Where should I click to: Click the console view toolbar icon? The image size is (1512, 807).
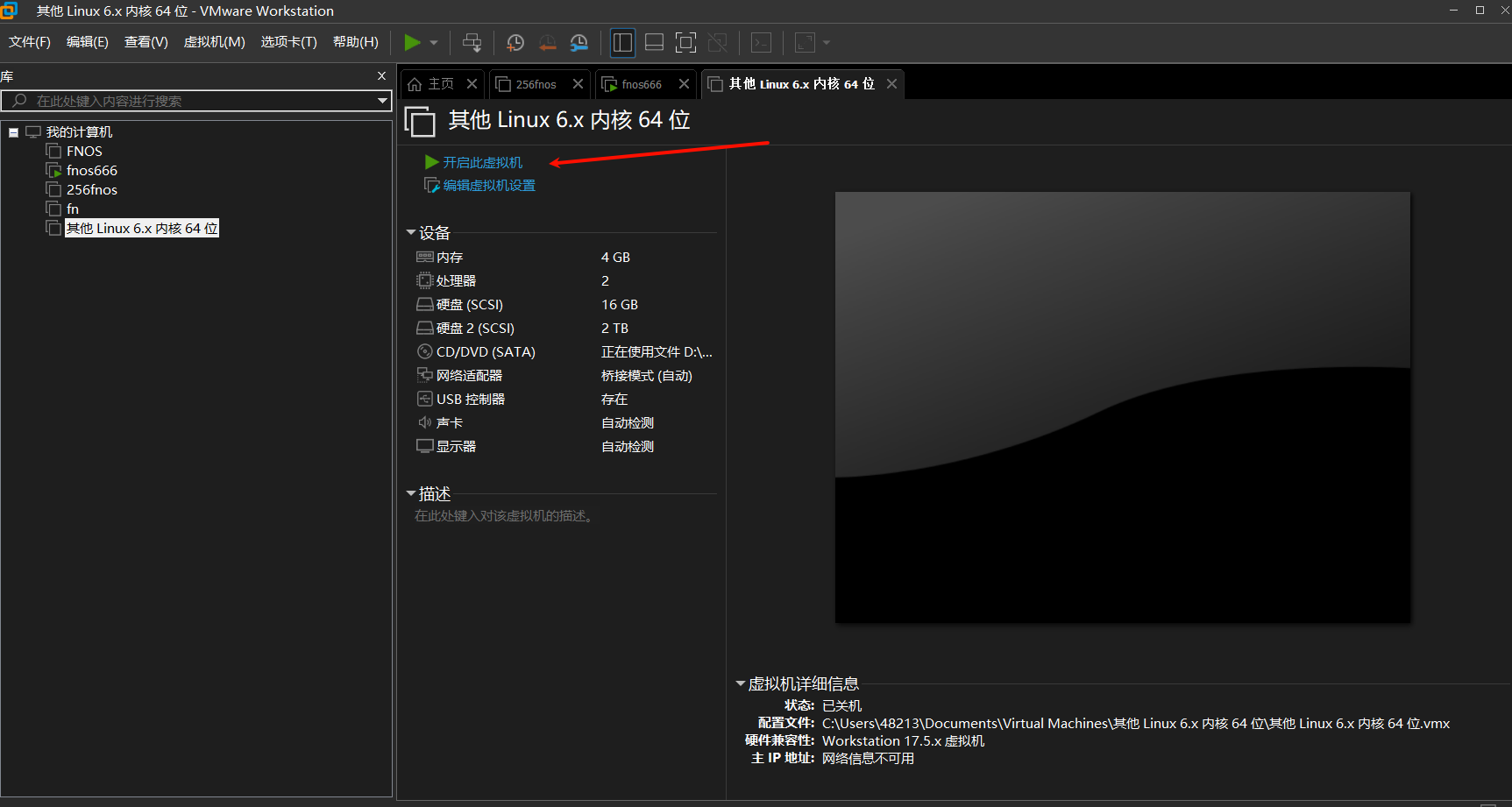click(x=761, y=42)
